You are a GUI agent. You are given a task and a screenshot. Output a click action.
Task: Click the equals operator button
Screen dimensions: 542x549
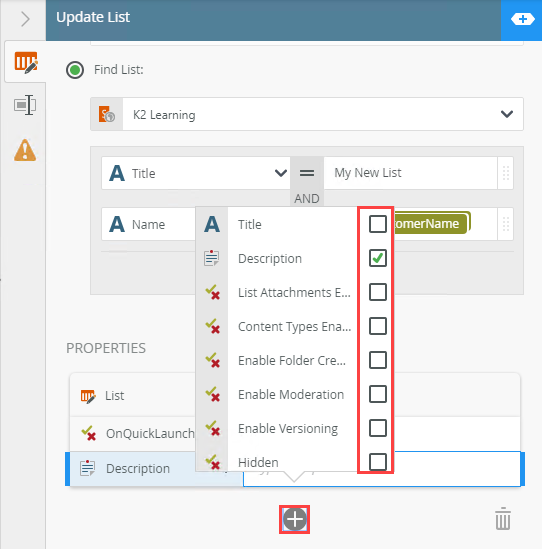307,173
